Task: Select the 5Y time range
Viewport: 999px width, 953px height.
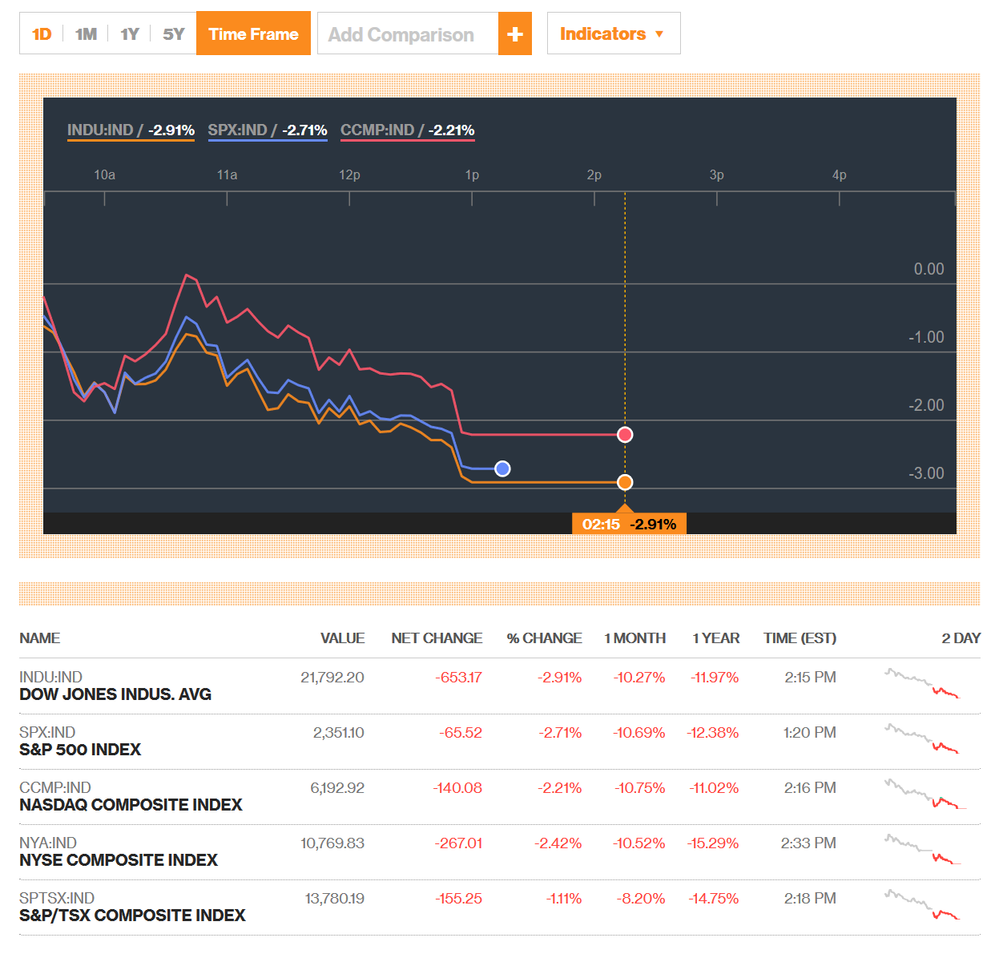Action: click(x=173, y=34)
